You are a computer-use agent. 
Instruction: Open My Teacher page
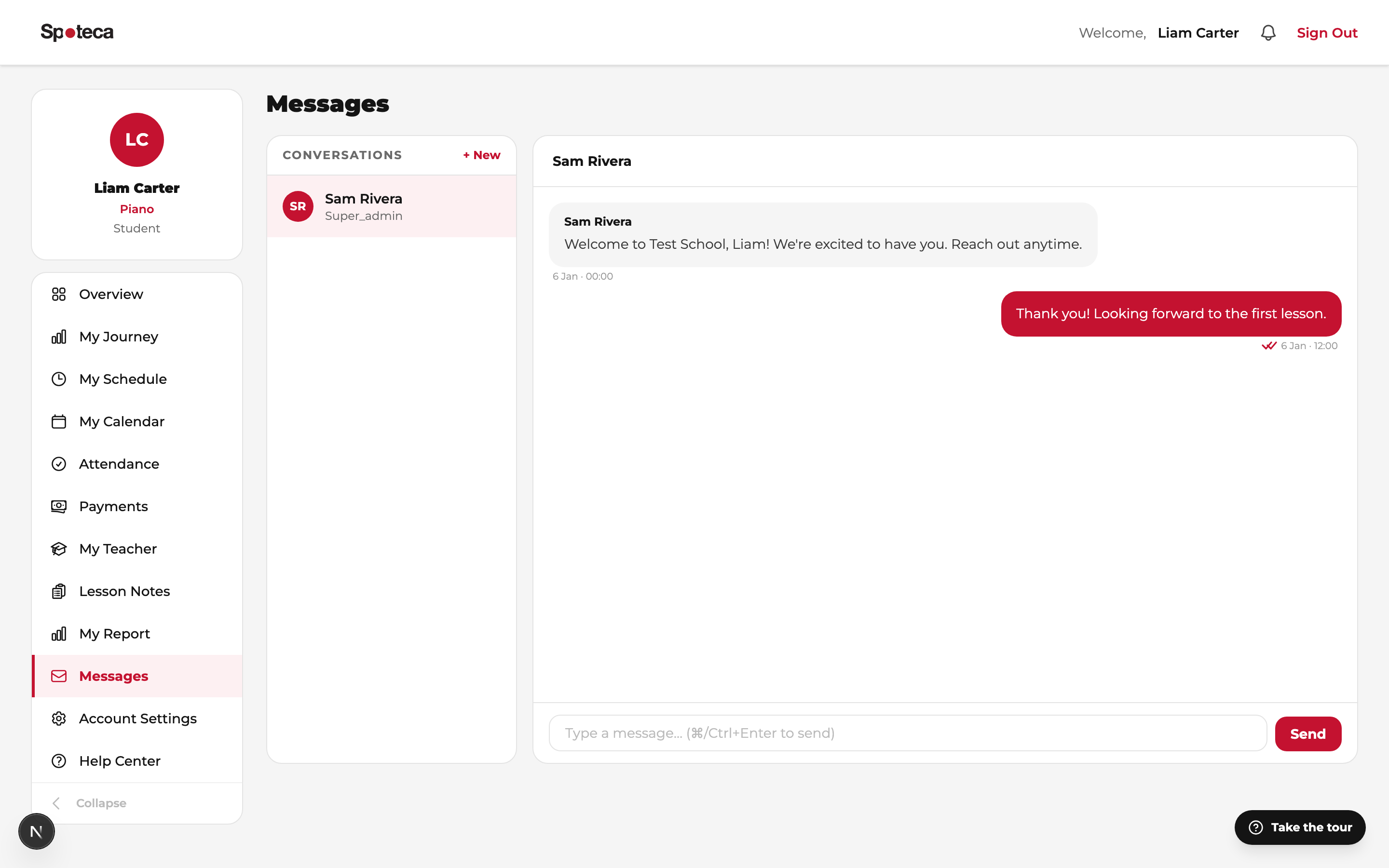(137, 549)
